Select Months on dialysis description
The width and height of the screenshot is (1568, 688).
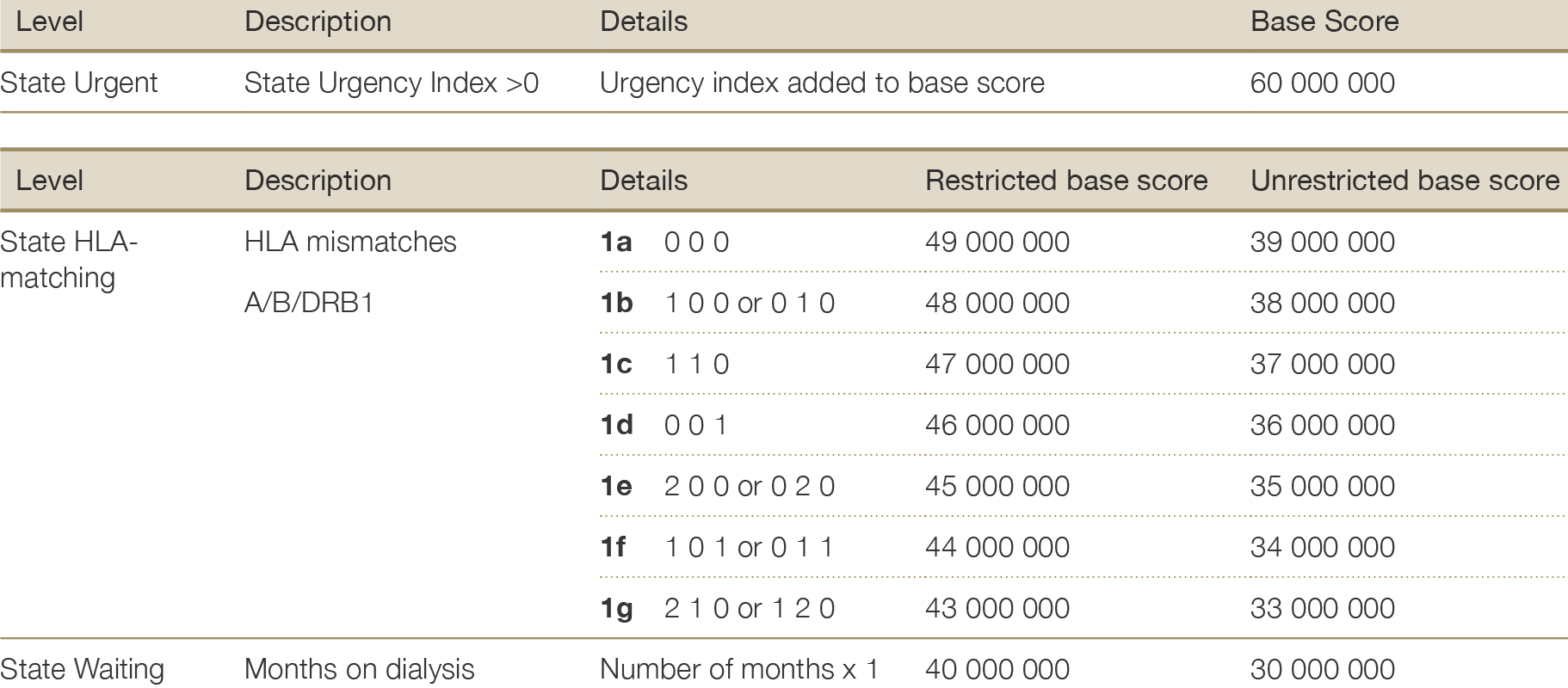click(x=360, y=670)
